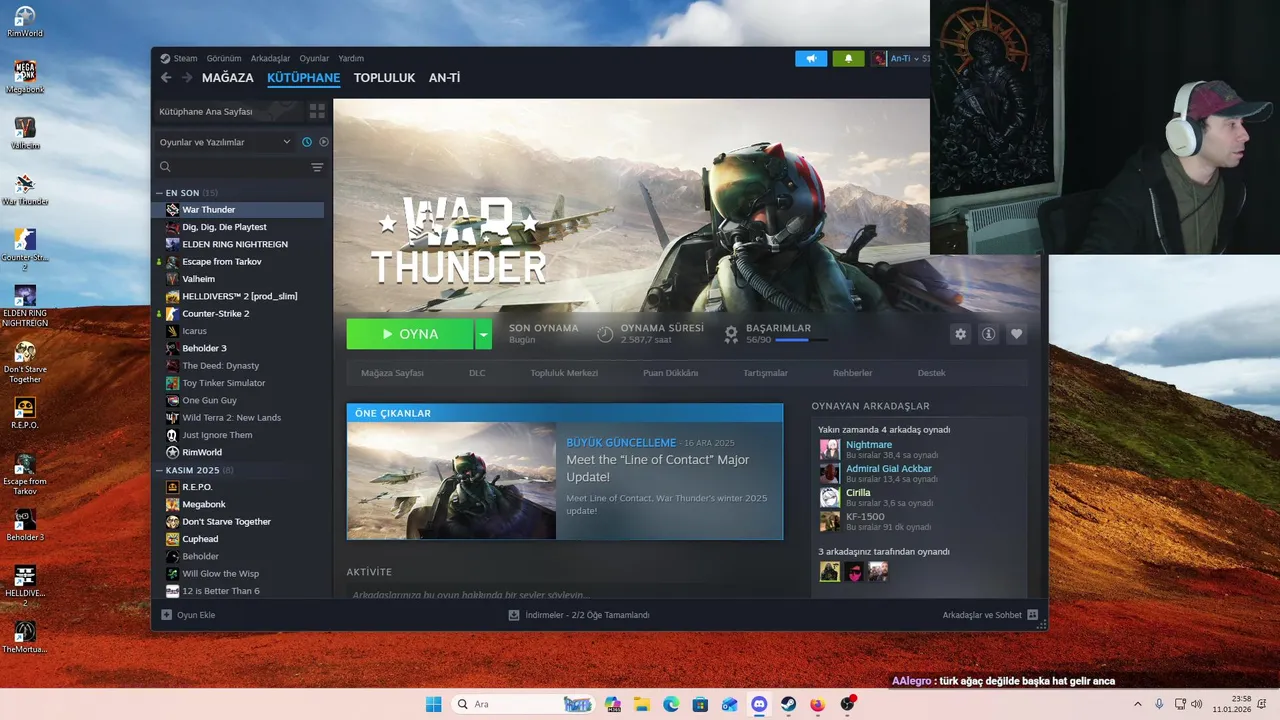Screen dimensions: 1280x720
Task: Open the Steam announcements megaphone button
Action: (x=811, y=58)
